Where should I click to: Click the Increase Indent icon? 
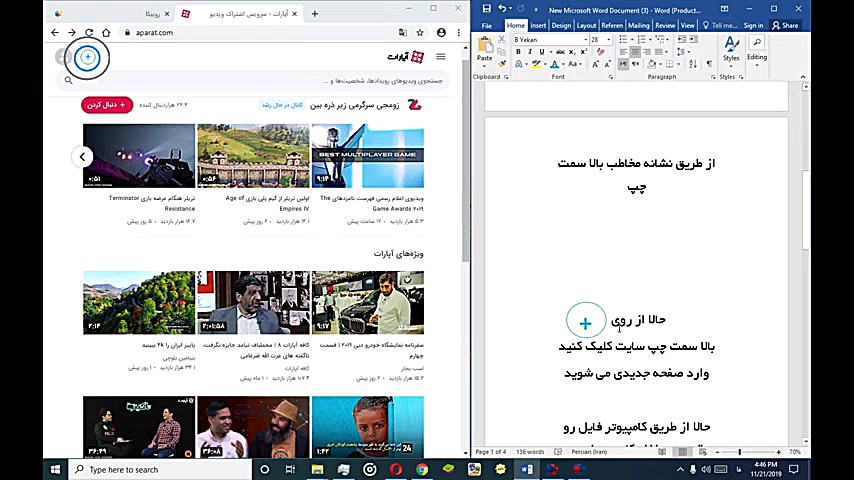pyautogui.click(x=693, y=40)
